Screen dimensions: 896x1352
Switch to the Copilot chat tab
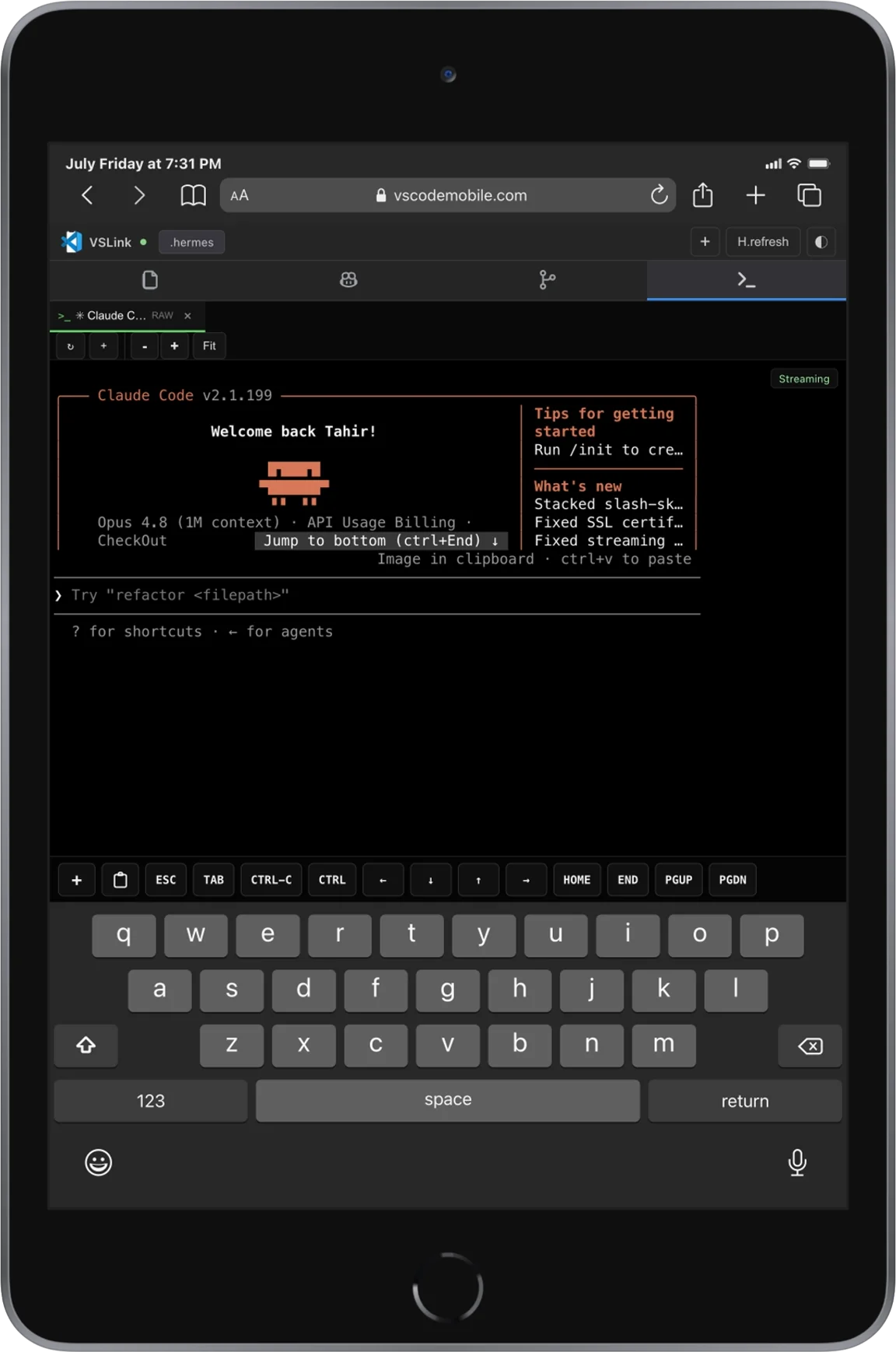coord(348,280)
